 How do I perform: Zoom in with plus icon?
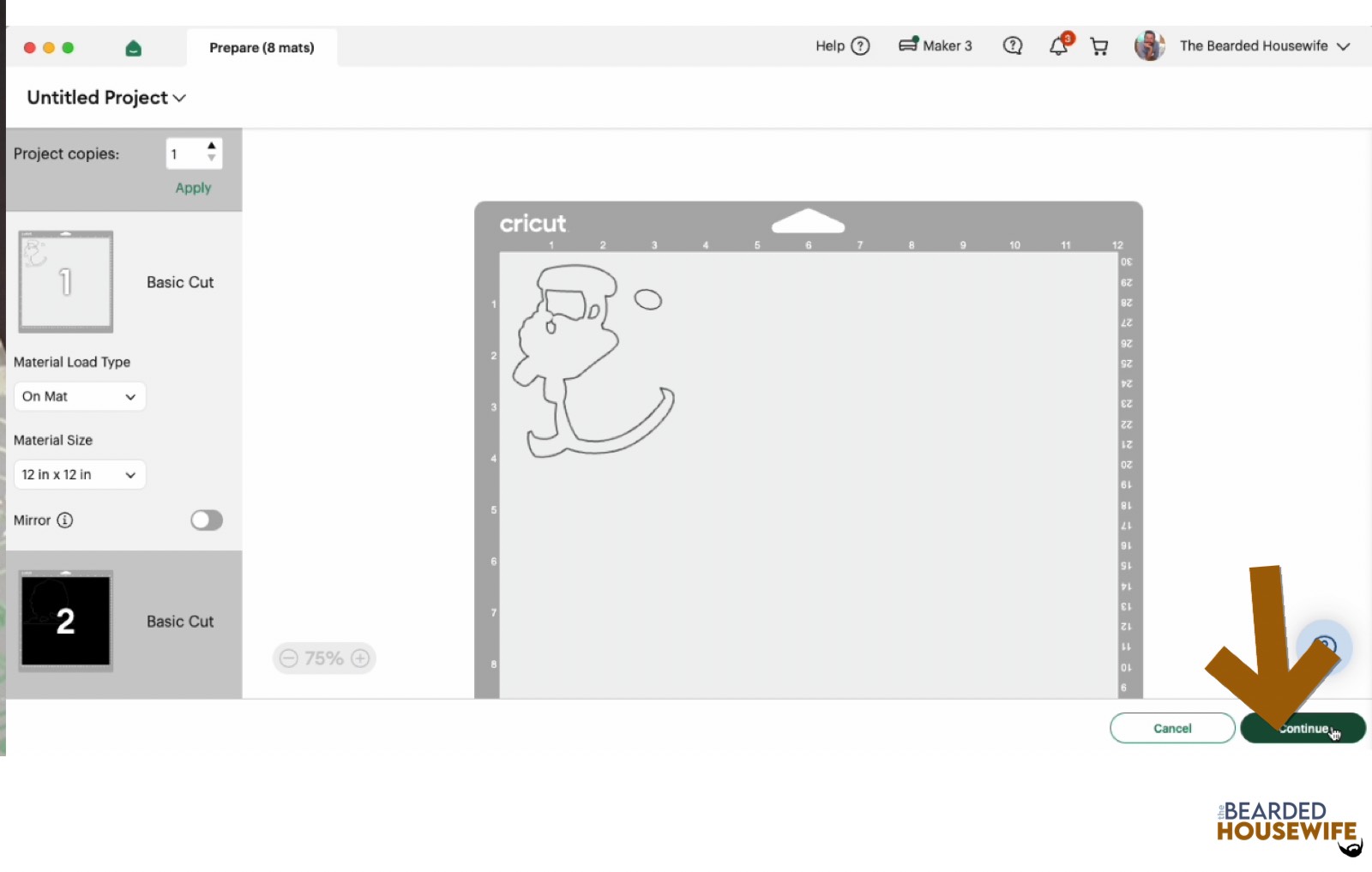click(x=361, y=659)
